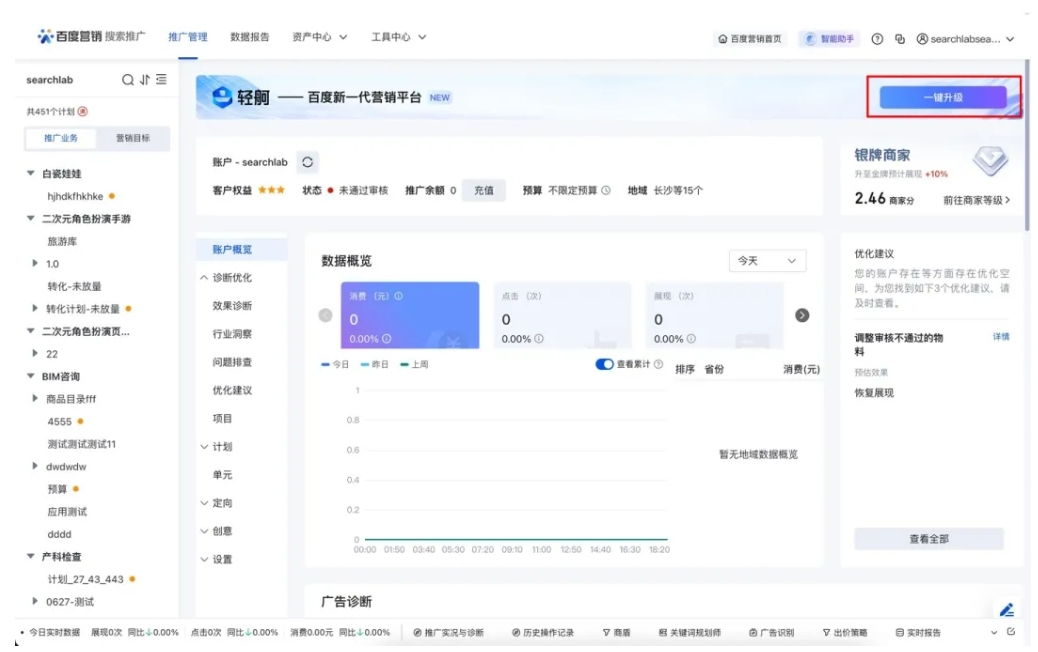The height and width of the screenshot is (652, 1038).
Task: Select the 推广业务 sidebar tab
Action: click(x=61, y=138)
